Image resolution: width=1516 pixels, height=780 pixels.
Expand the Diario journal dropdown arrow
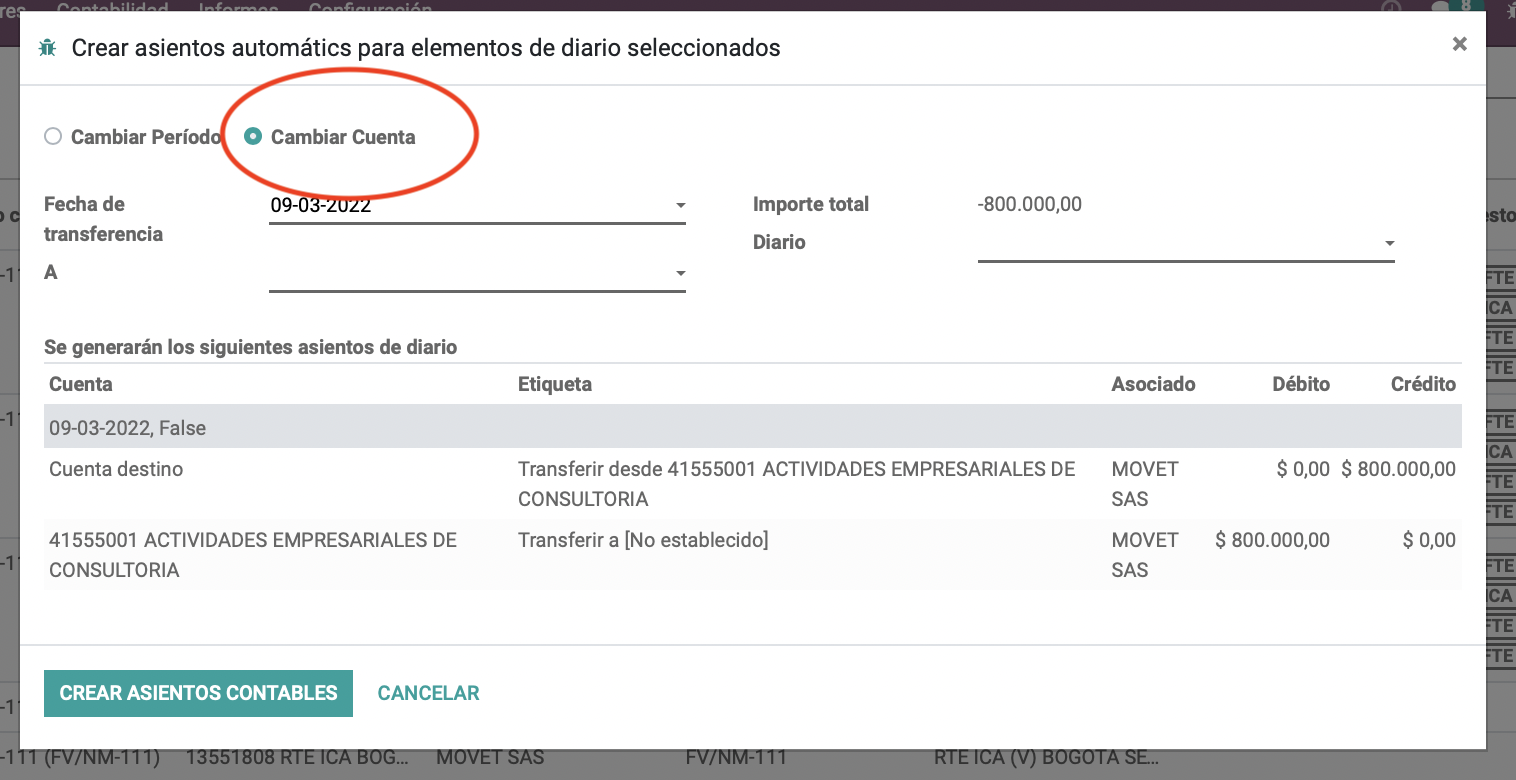pos(1389,243)
